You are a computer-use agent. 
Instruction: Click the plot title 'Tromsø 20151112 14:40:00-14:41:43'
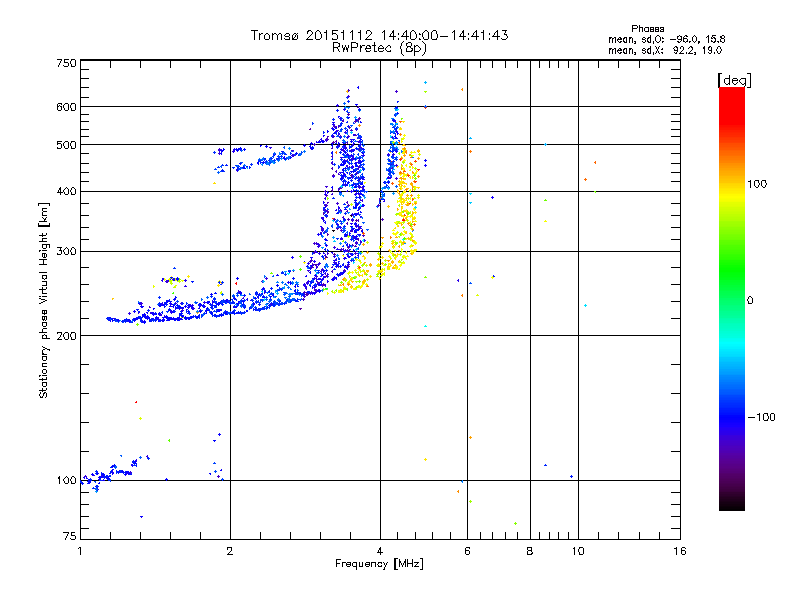379,35
